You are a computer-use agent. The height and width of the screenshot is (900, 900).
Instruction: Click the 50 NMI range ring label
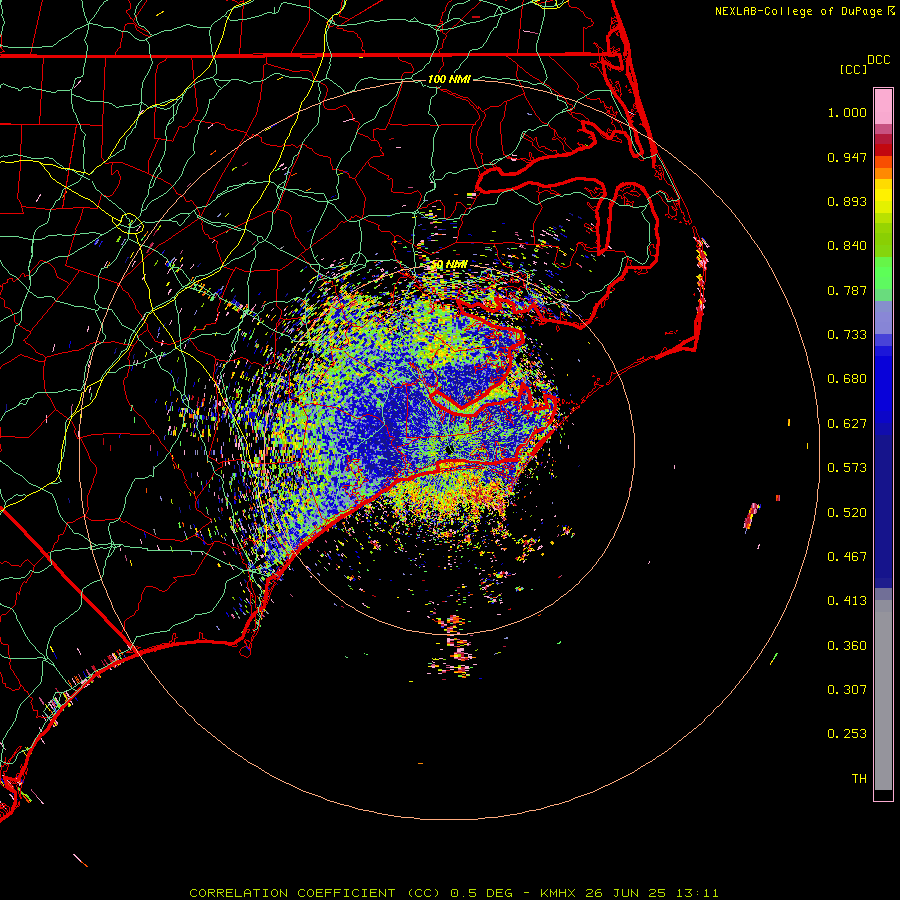449,265
